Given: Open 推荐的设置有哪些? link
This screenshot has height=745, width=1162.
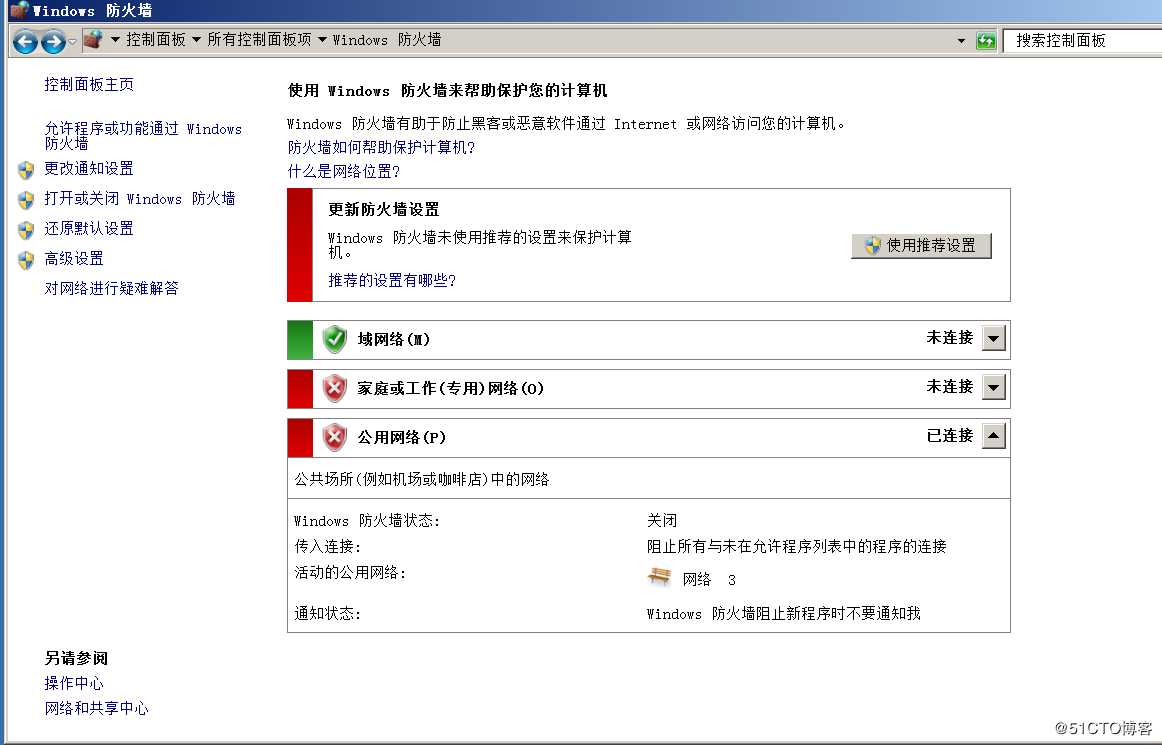Looking at the screenshot, I should point(392,280).
